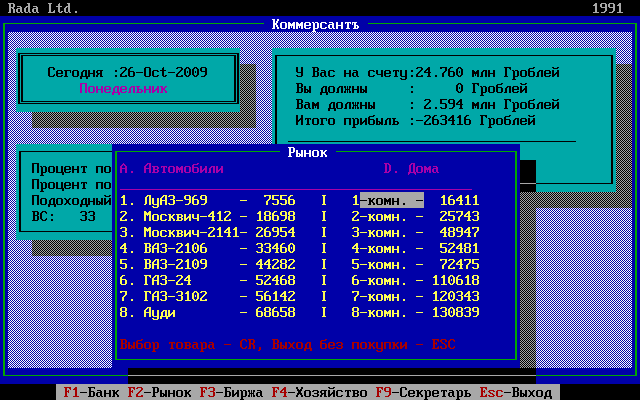Click the date 26-Oct-2009
The image size is (640, 400).
163,72
